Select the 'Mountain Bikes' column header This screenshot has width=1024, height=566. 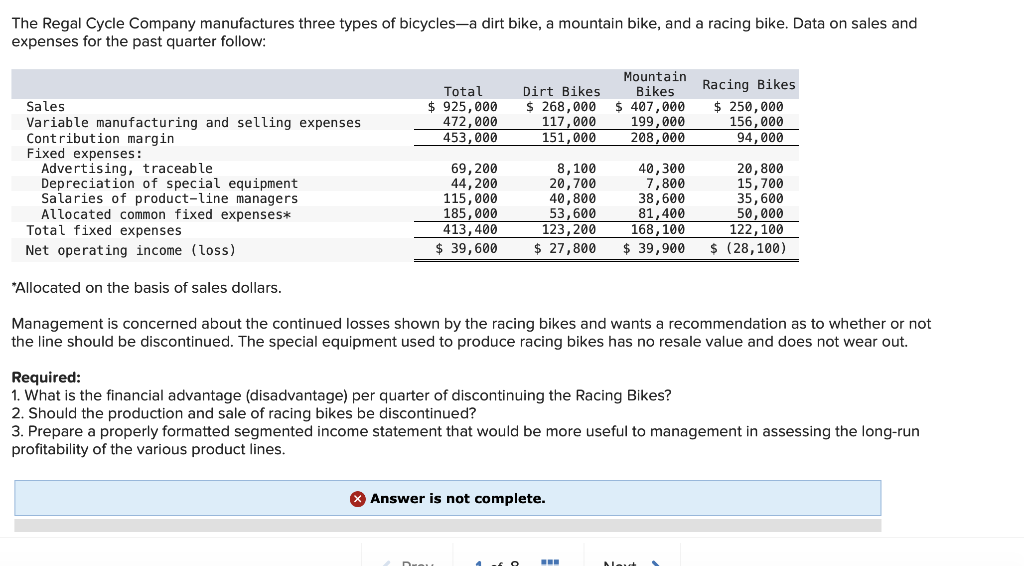click(655, 84)
